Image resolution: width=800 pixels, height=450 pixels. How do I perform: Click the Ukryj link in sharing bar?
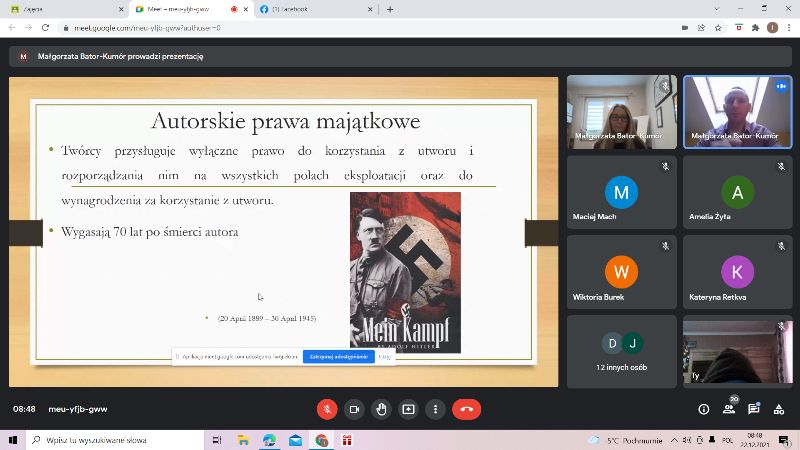[x=384, y=357]
